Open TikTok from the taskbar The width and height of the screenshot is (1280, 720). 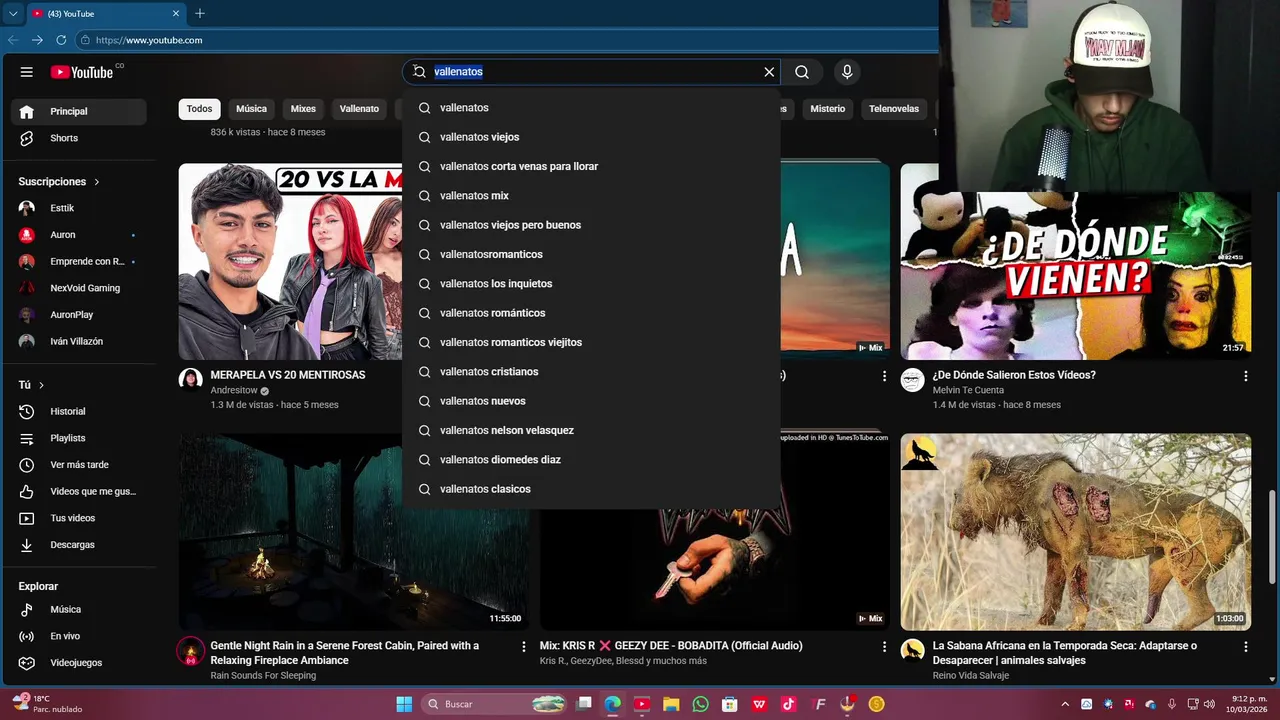click(788, 704)
